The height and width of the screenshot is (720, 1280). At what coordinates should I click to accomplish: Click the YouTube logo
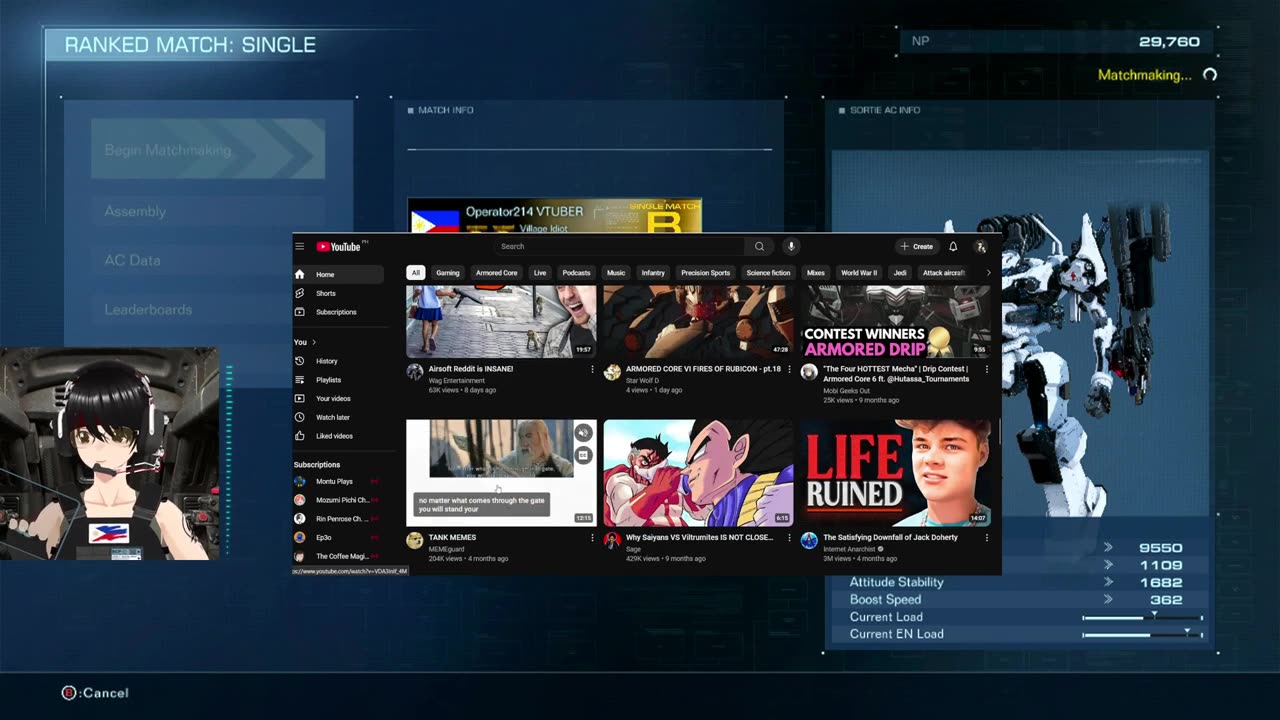[339, 246]
